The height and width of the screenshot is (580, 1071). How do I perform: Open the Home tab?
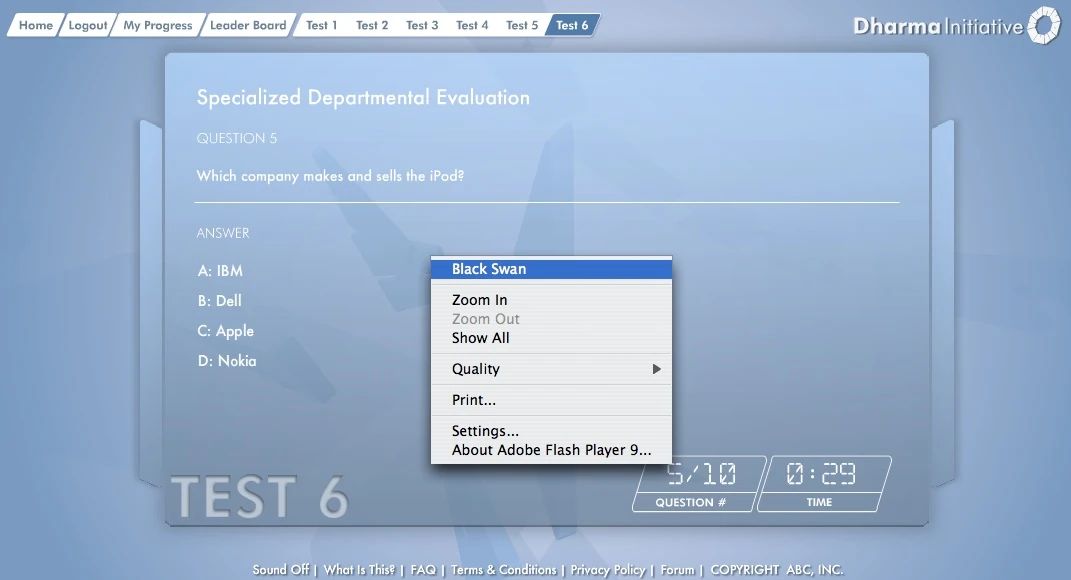point(36,25)
